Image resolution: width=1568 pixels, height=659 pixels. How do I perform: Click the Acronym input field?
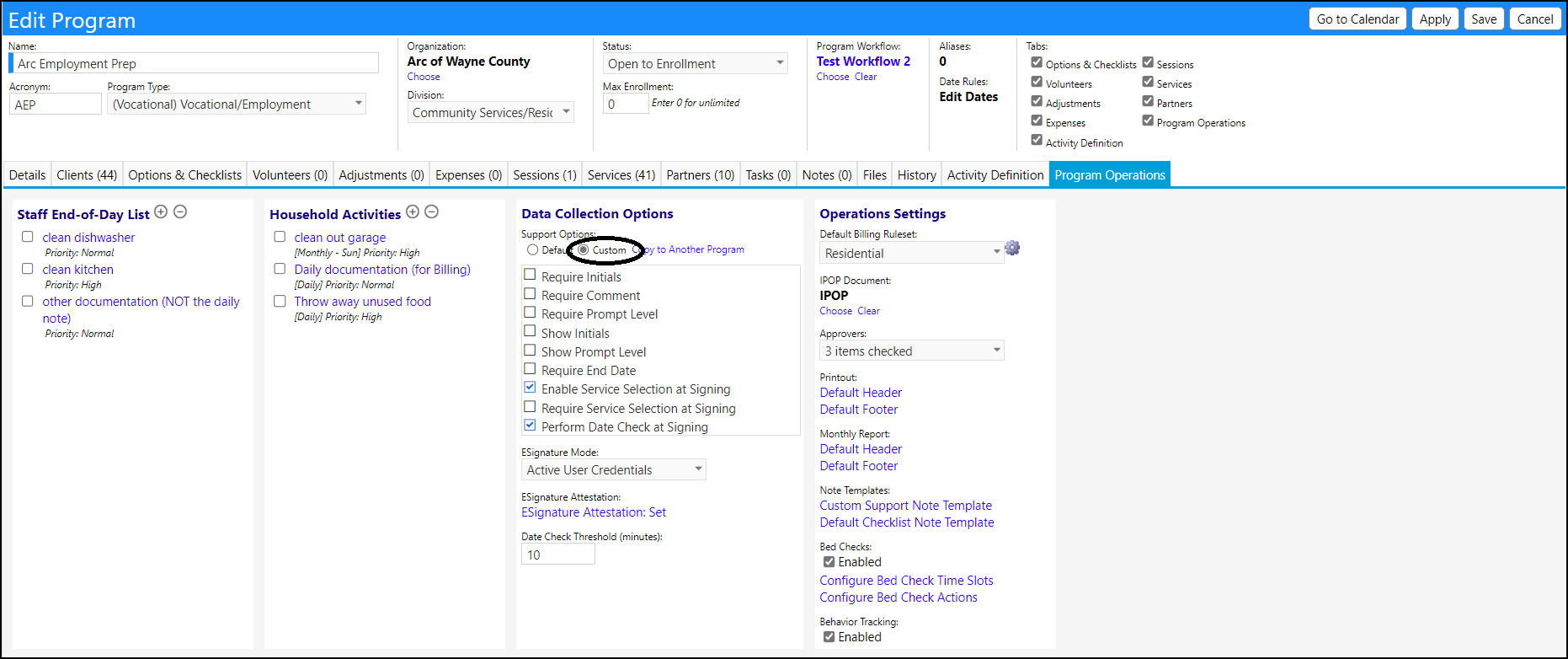pos(56,104)
